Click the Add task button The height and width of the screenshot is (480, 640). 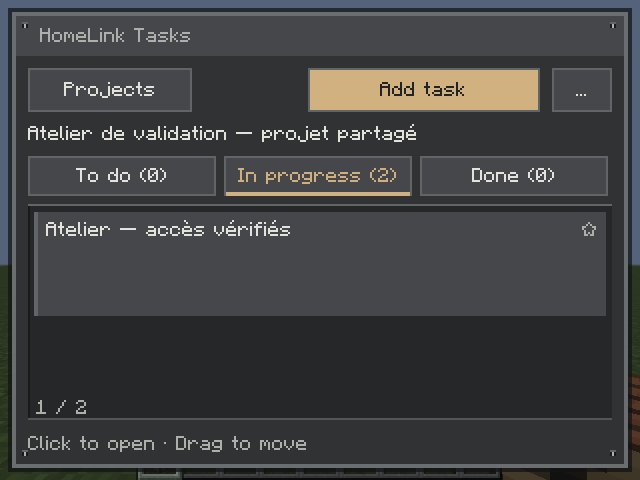tap(424, 90)
